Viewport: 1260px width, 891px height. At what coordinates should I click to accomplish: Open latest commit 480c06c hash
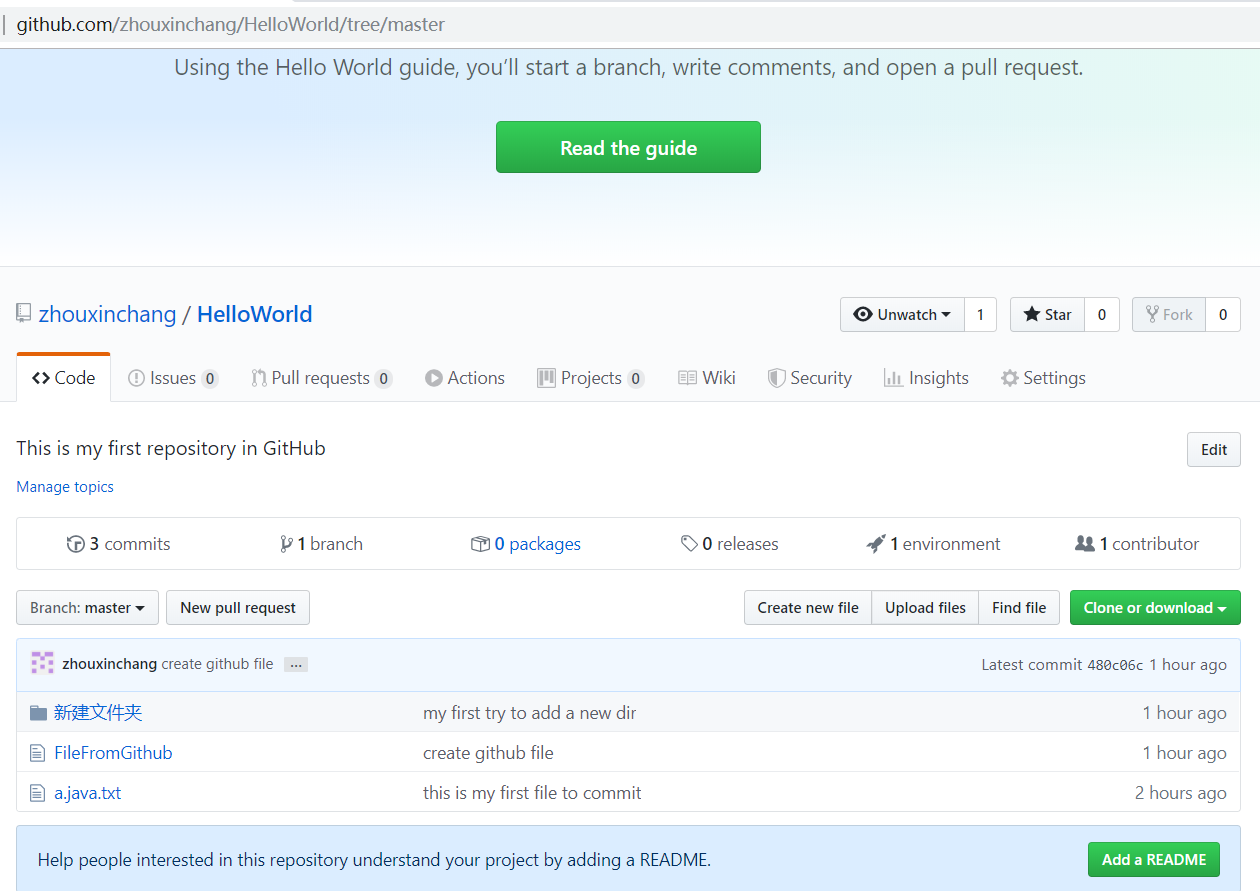(1115, 665)
